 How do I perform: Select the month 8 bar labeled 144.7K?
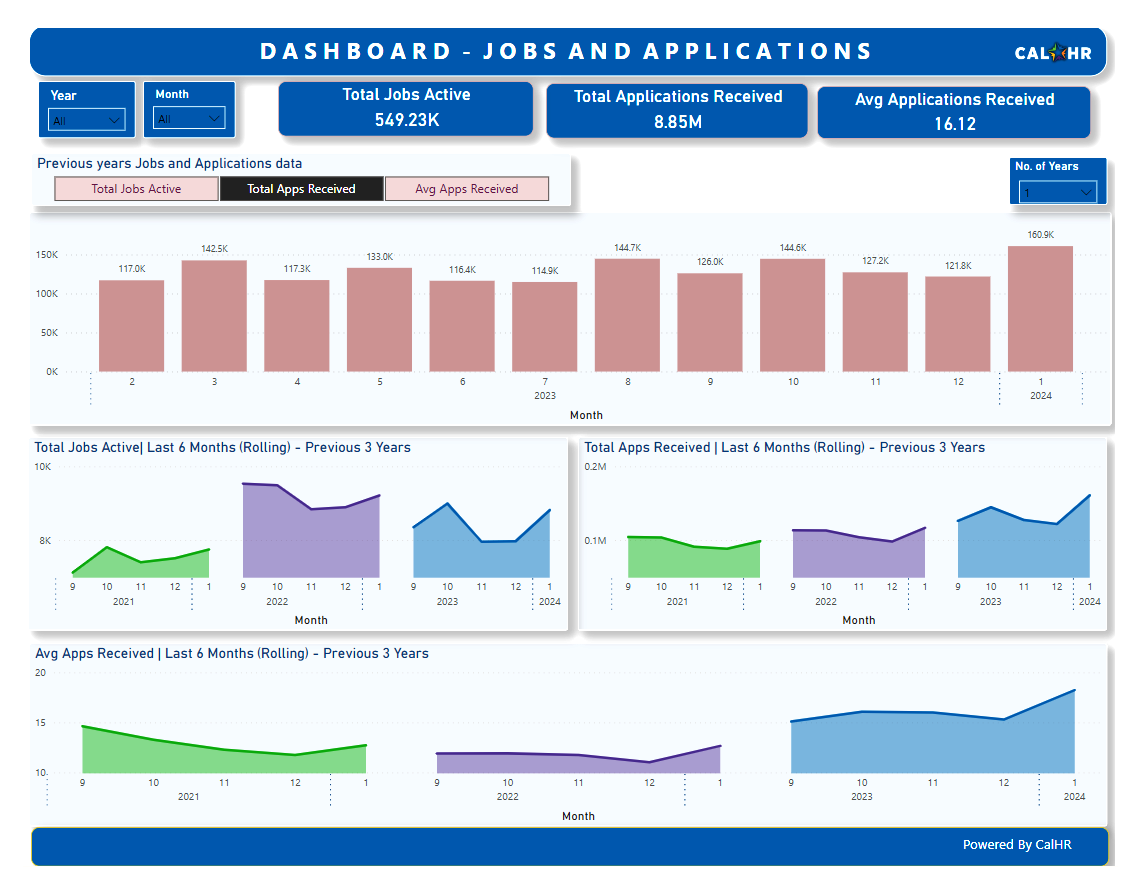(627, 316)
